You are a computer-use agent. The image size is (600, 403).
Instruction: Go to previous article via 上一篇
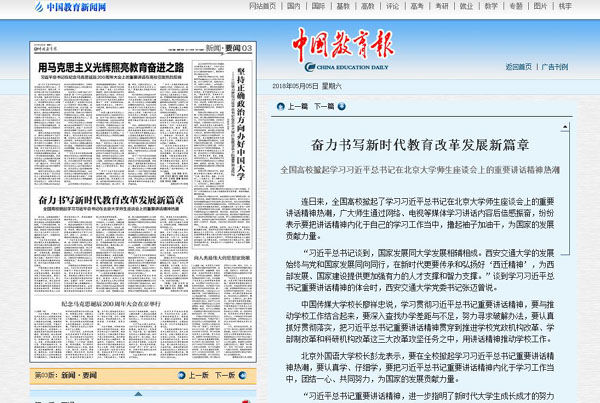(x=298, y=105)
